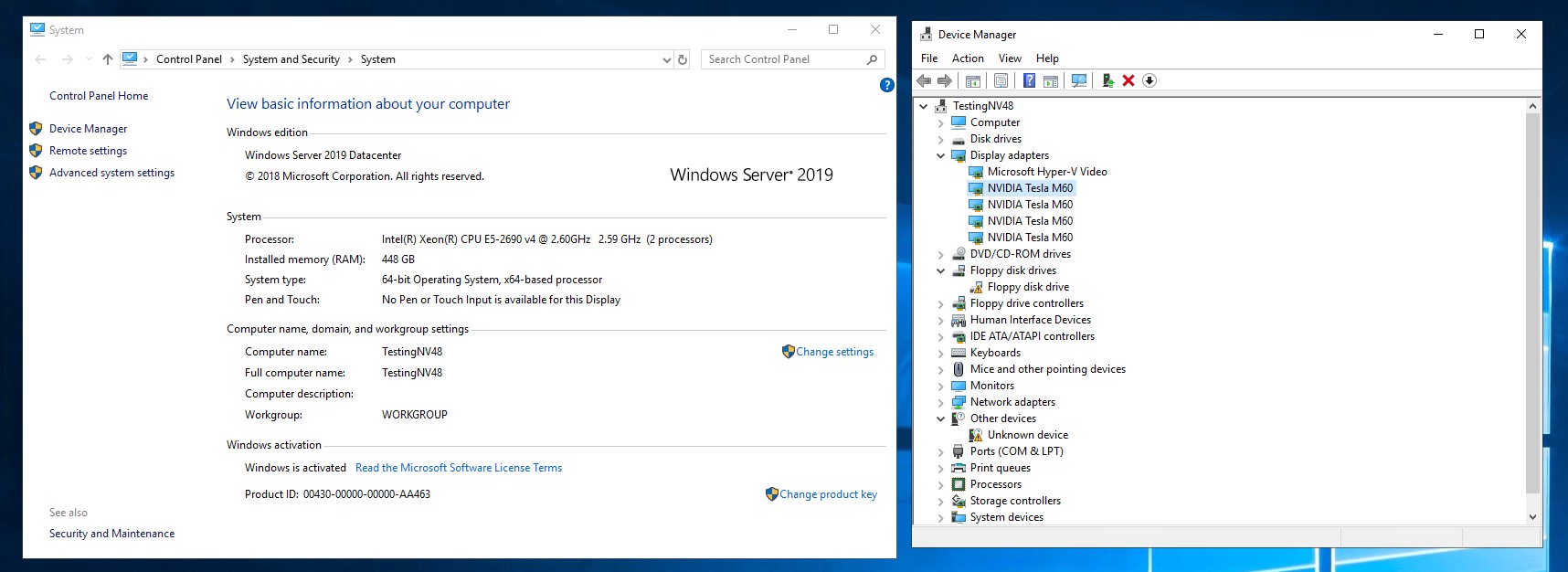Click the Up arrow in System window

pos(108,59)
